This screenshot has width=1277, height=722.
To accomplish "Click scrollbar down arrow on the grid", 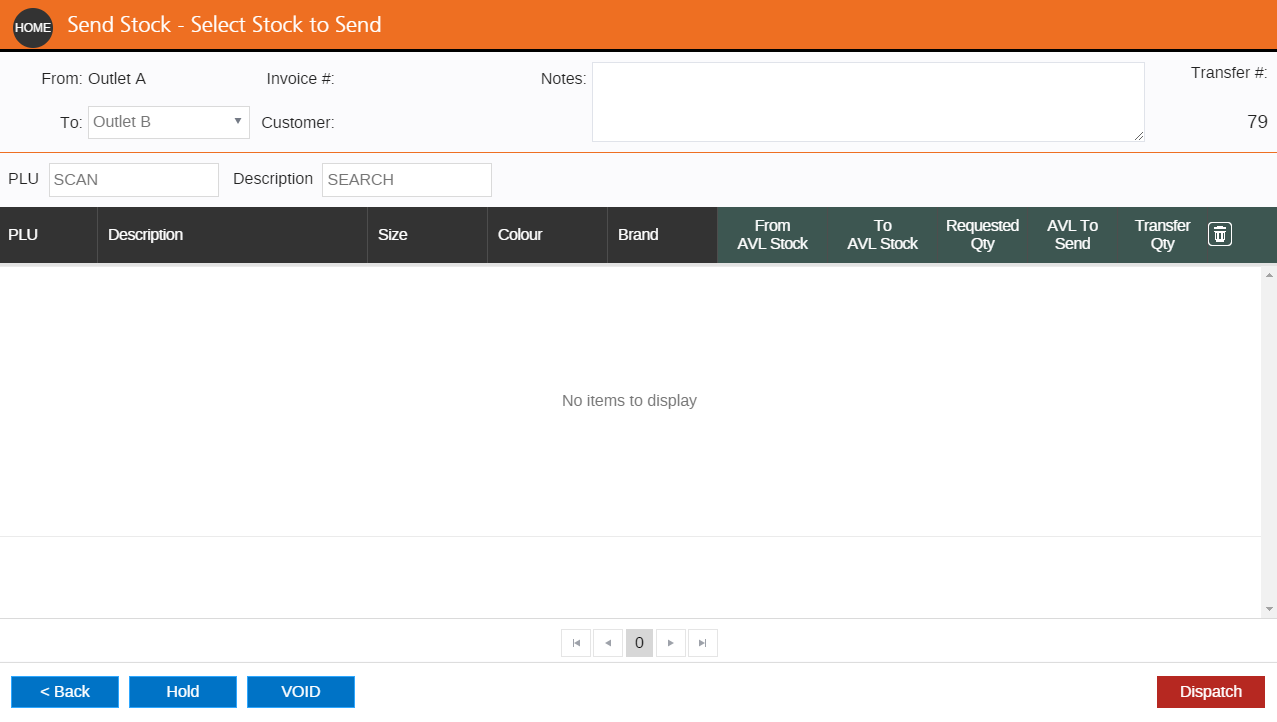I will click(1269, 609).
